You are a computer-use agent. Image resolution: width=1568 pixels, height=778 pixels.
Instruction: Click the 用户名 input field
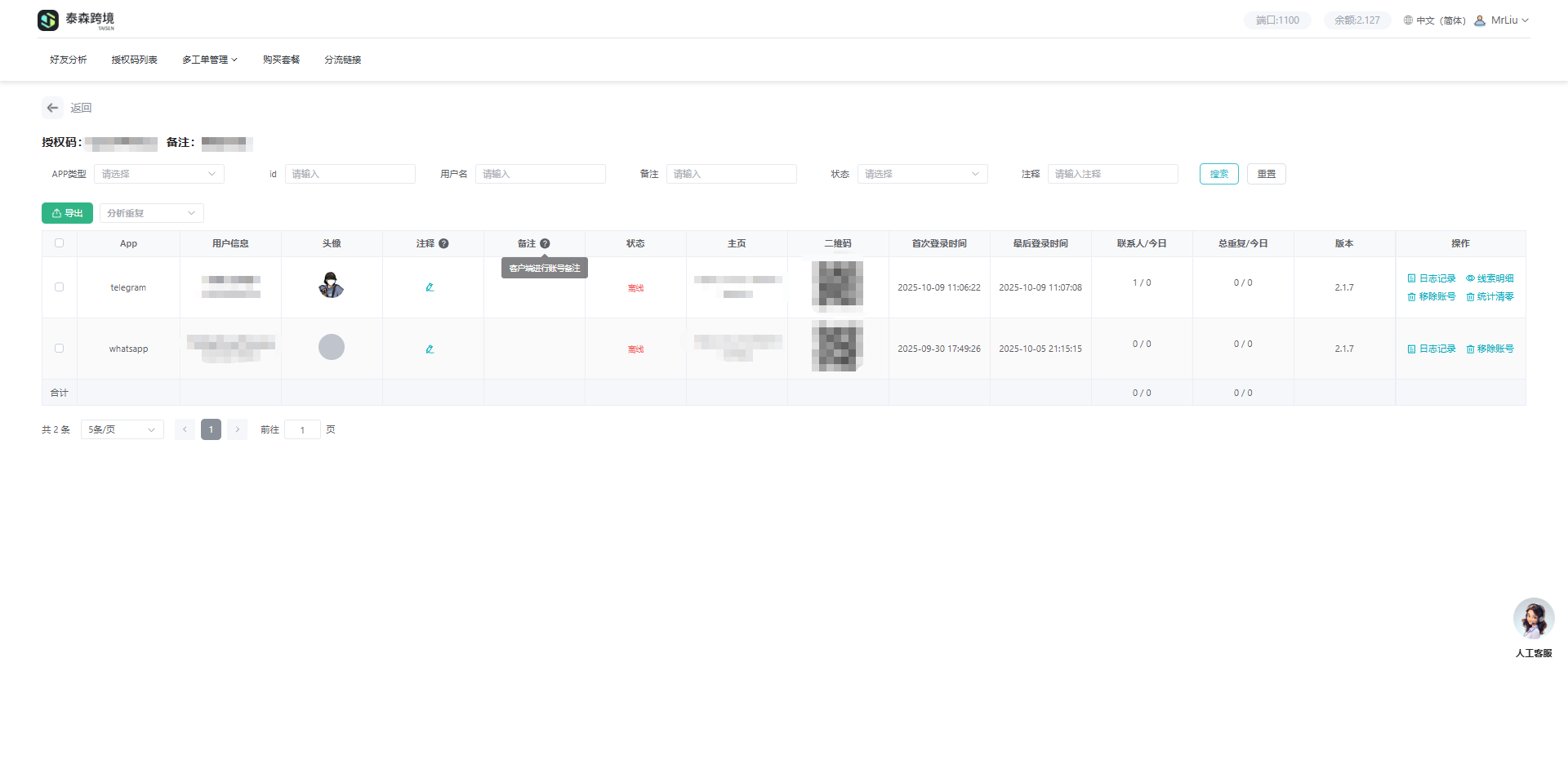tap(540, 174)
